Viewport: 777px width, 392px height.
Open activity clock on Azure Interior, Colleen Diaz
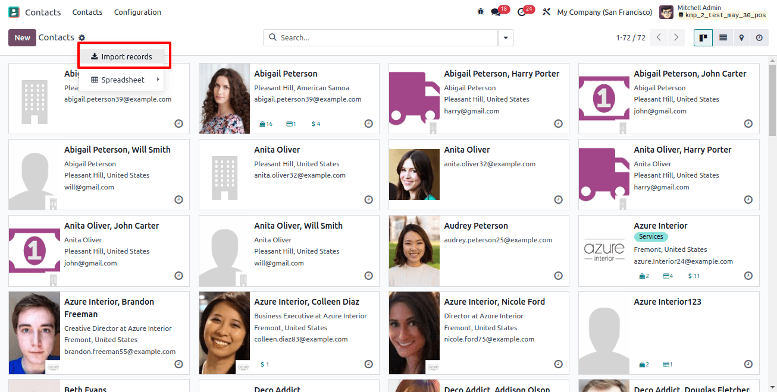[x=369, y=364]
